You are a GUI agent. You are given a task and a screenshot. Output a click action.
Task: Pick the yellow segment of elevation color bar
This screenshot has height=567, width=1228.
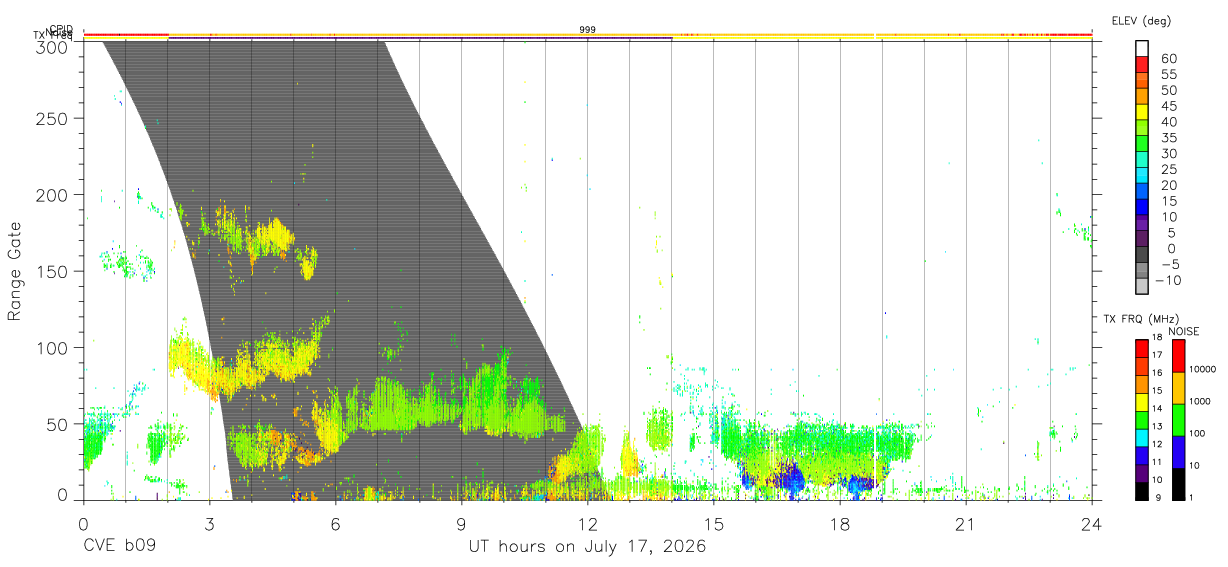coord(1142,111)
